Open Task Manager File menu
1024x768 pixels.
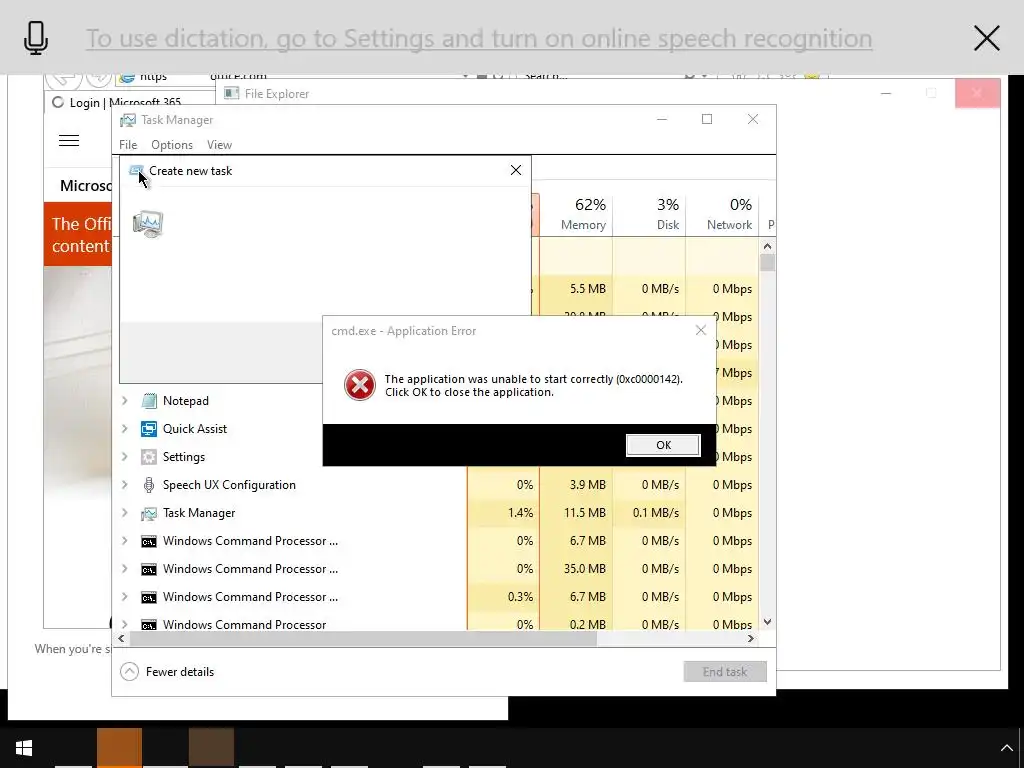[x=128, y=144]
